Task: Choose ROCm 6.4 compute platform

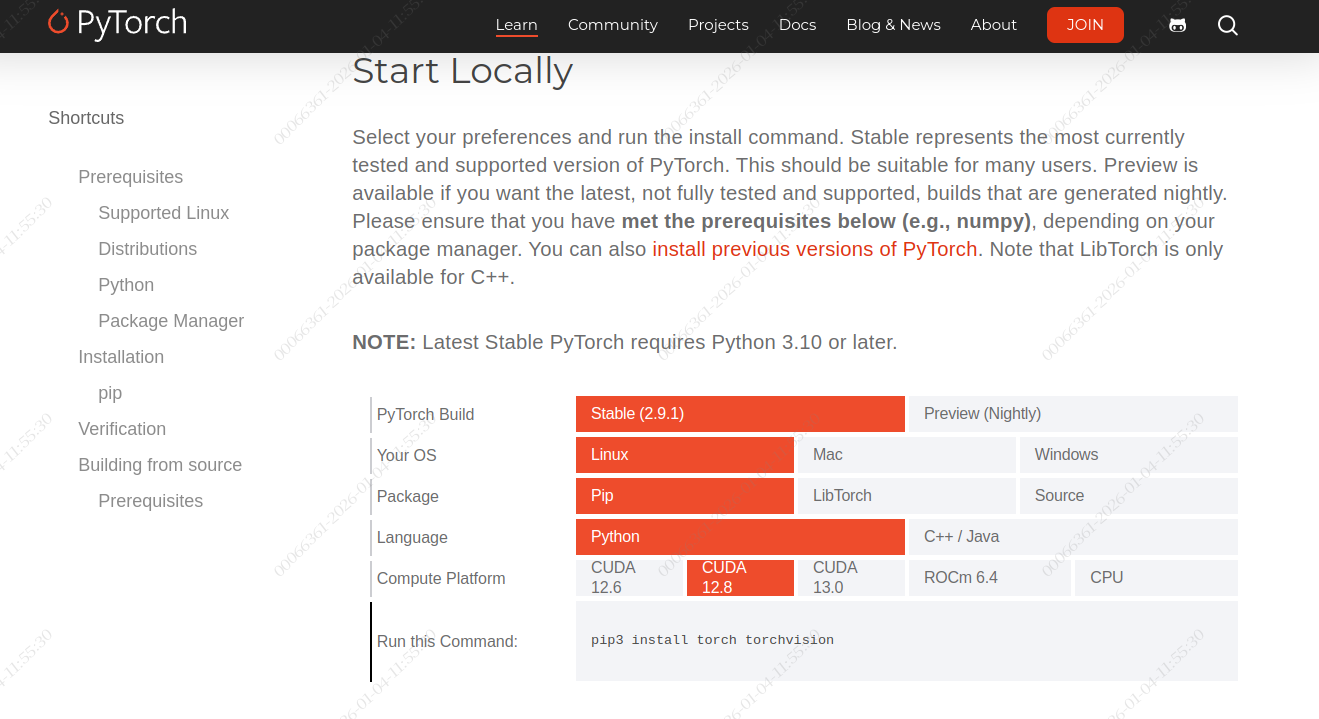Action: pyautogui.click(x=990, y=578)
